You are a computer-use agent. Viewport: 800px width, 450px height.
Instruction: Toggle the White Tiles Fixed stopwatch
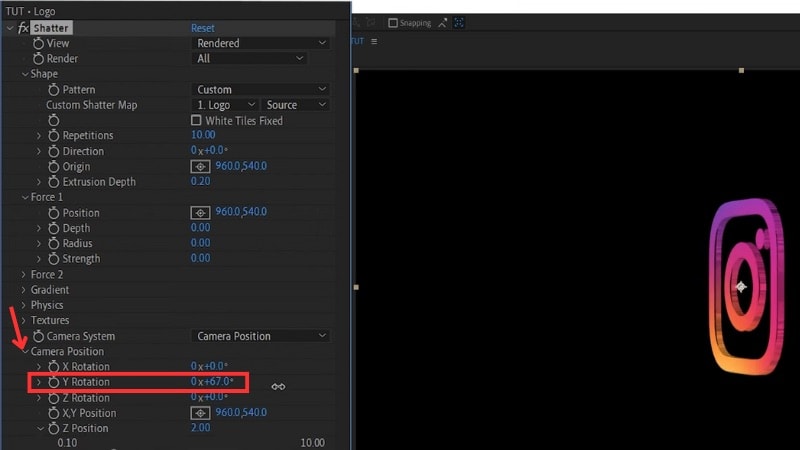[x=54, y=120]
